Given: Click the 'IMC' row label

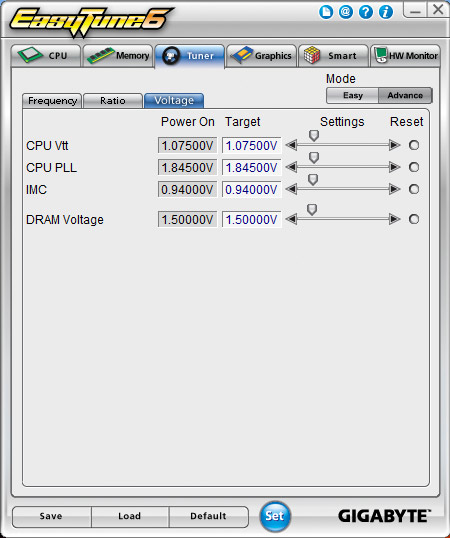Looking at the screenshot, I should click(x=36, y=190).
